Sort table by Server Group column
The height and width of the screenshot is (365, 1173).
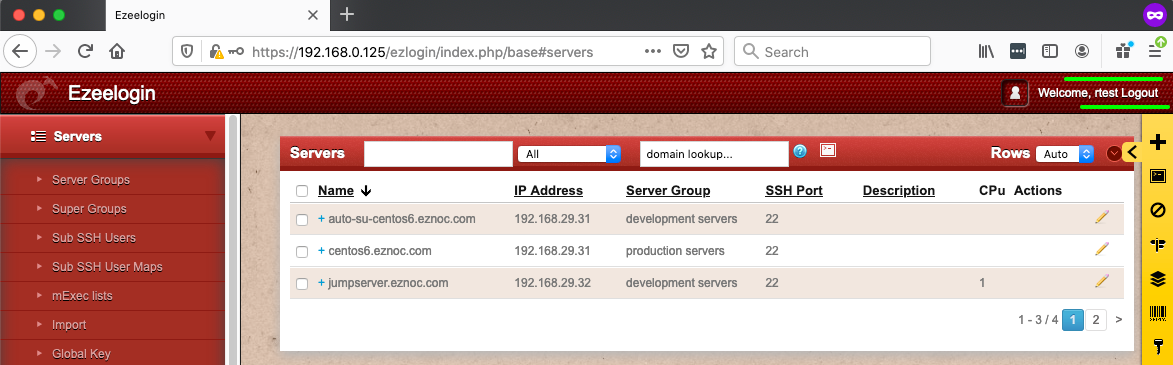pyautogui.click(x=668, y=191)
